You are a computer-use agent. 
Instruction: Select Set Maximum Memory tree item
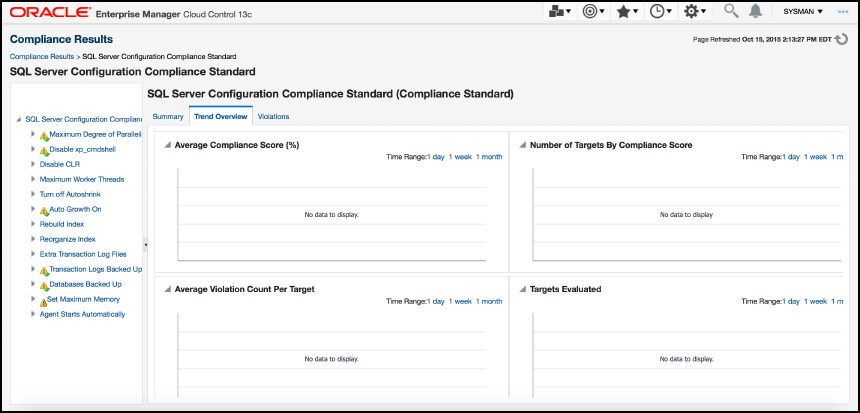click(x=83, y=299)
